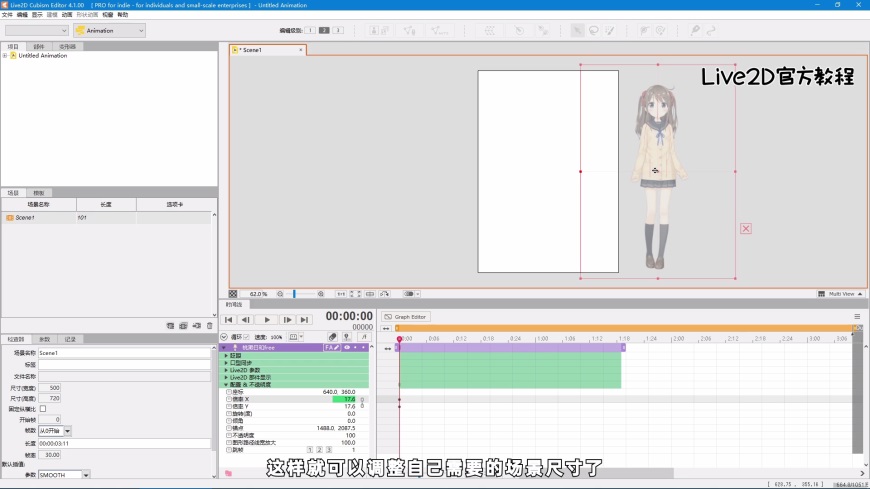Click the curve icon in timeline toolbar
The width and height of the screenshot is (870, 489).
[364, 337]
